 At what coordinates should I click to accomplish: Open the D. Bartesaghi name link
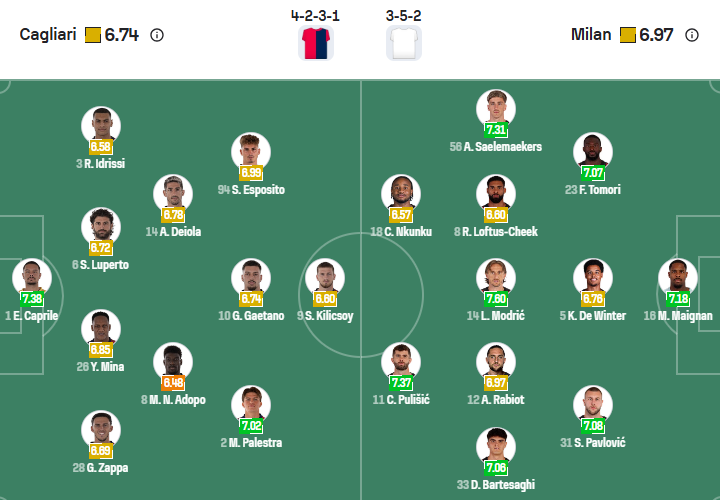pyautogui.click(x=496, y=485)
